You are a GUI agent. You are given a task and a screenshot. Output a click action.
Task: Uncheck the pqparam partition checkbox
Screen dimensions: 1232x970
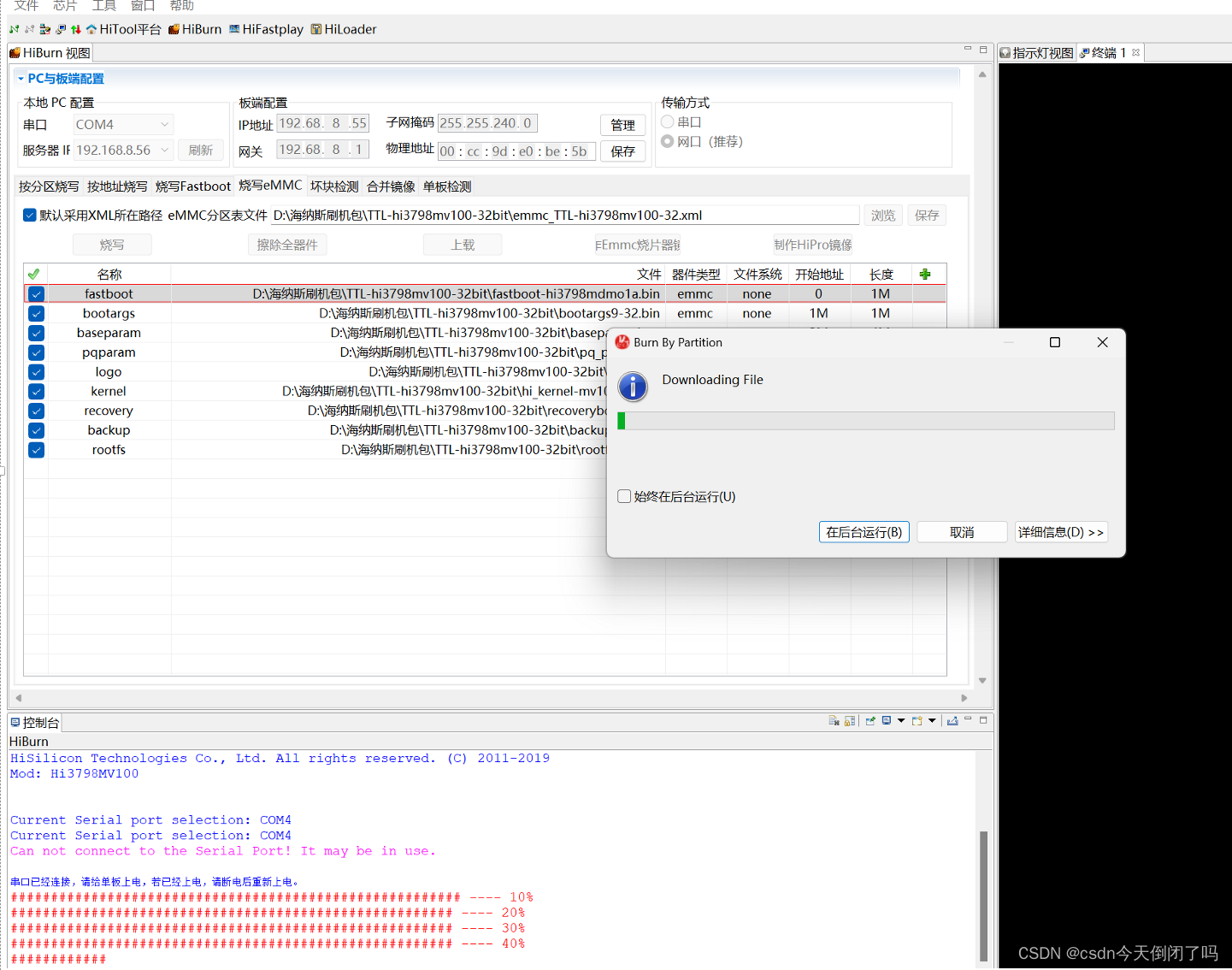pos(36,352)
